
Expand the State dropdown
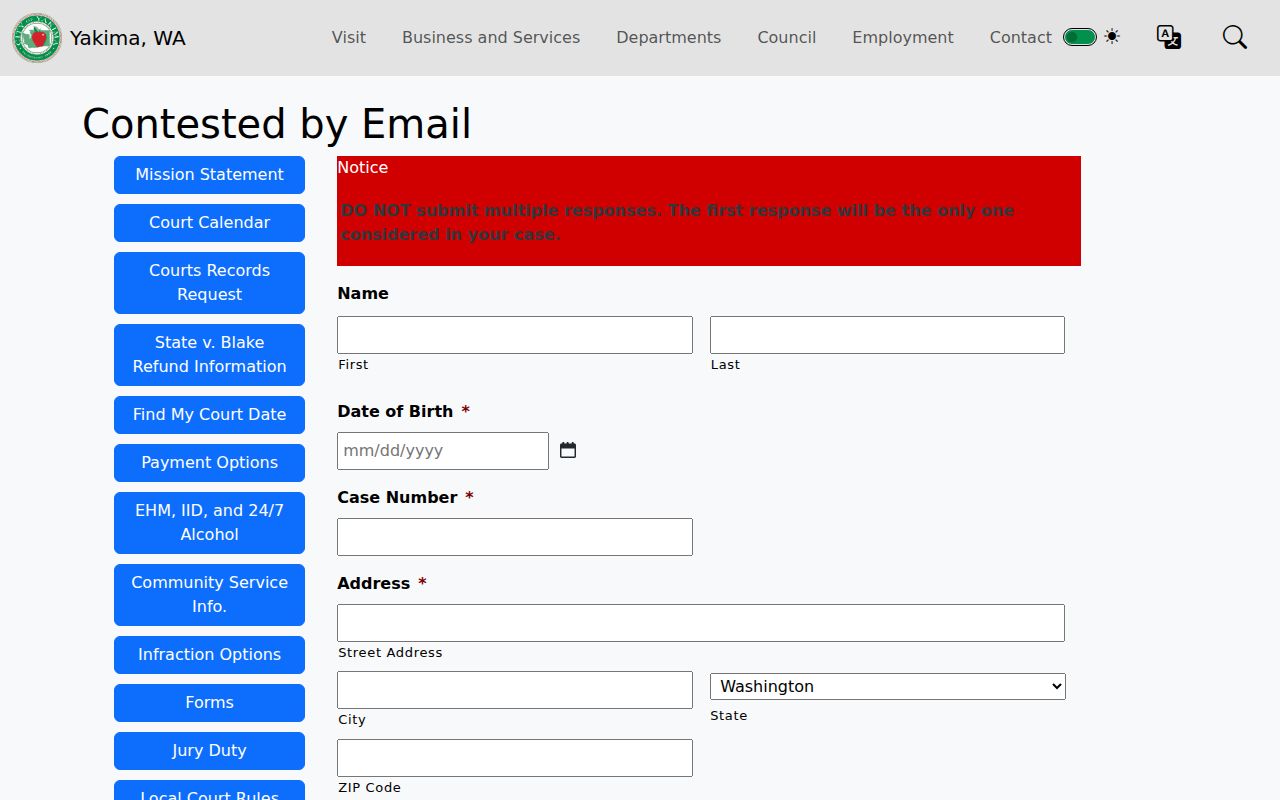(888, 686)
